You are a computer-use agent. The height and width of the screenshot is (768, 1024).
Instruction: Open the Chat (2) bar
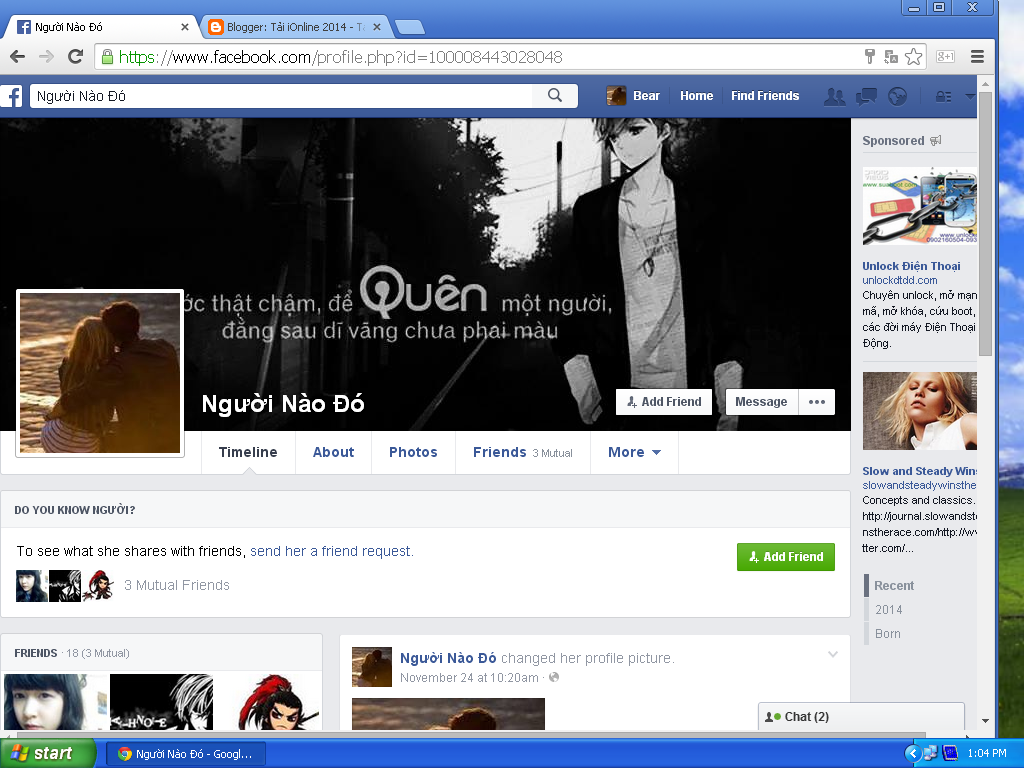click(x=861, y=716)
